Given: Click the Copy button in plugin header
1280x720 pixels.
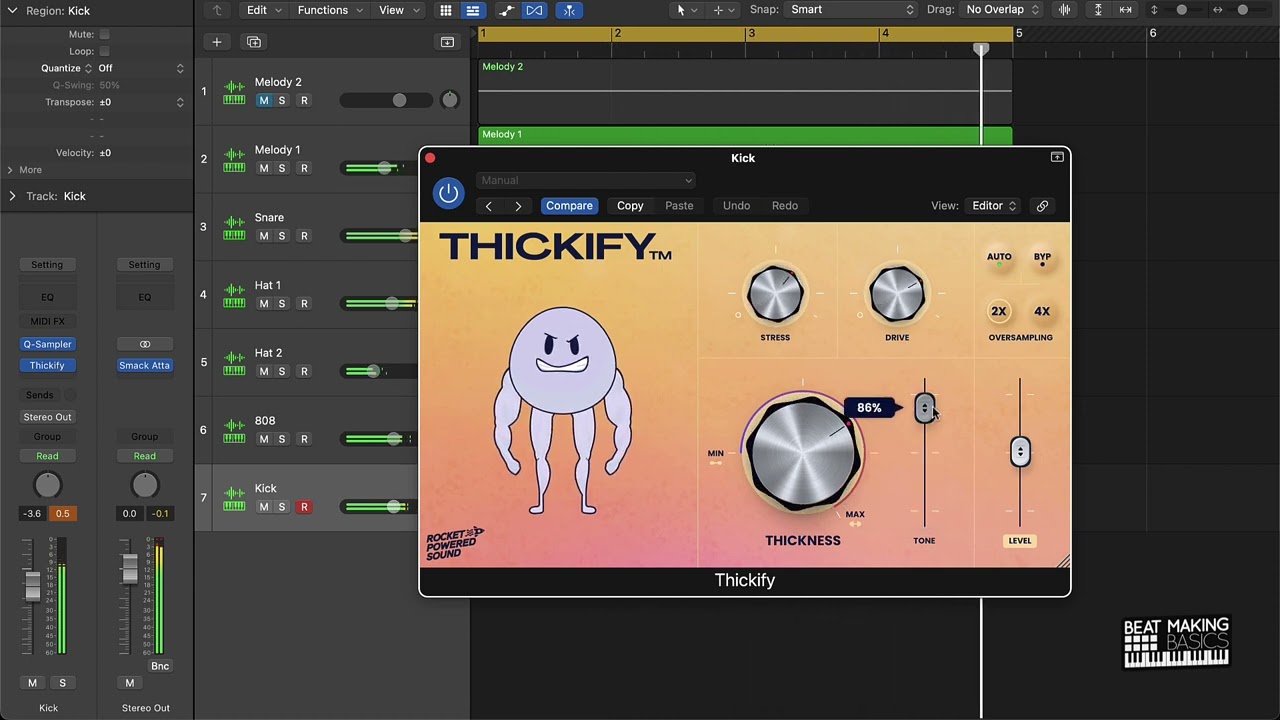Looking at the screenshot, I should [x=630, y=206].
